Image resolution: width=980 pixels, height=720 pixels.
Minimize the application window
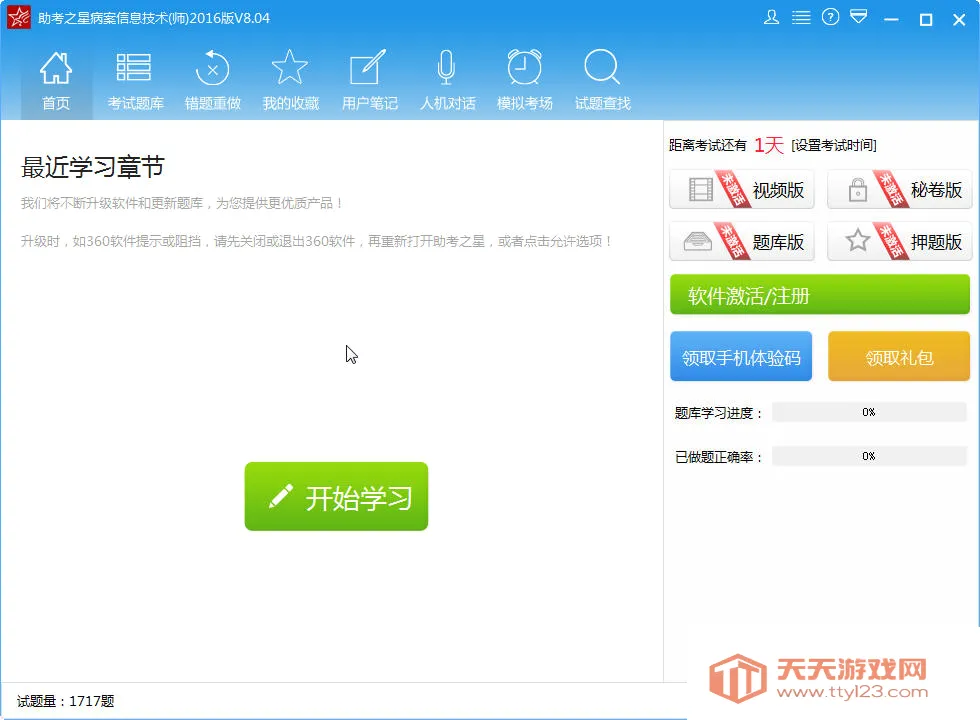(891, 19)
